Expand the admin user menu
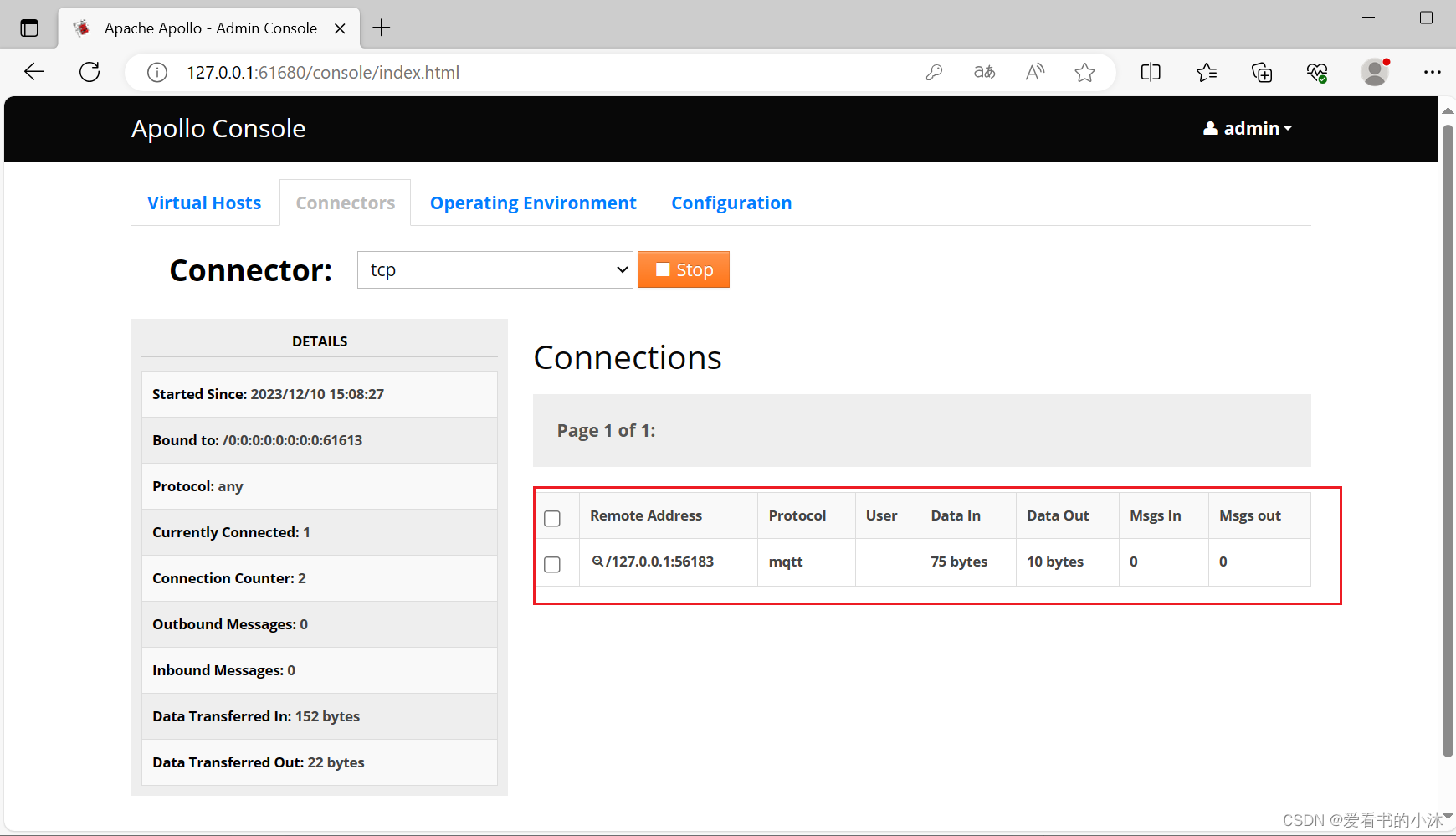Viewport: 1456px width, 836px height. point(1248,128)
